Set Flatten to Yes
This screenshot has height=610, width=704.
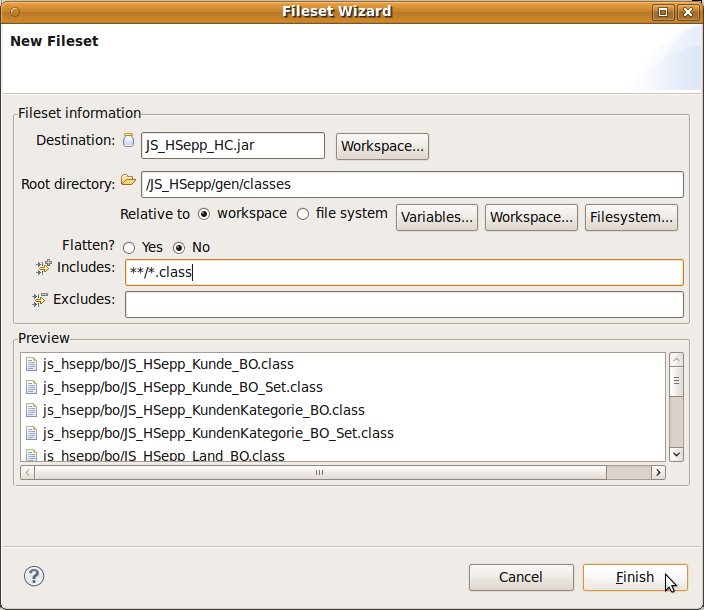[x=129, y=247]
